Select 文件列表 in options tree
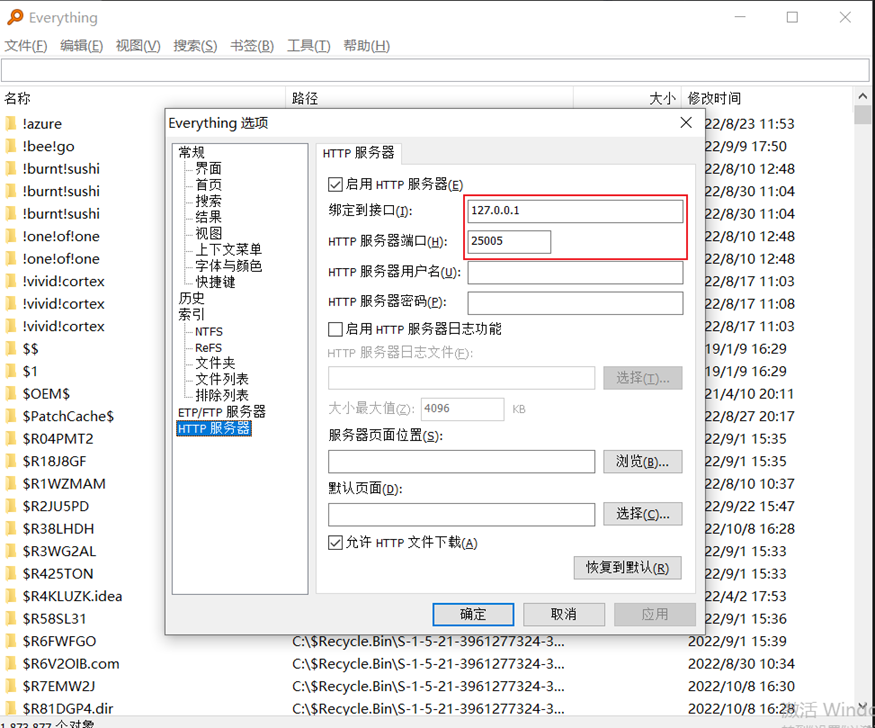This screenshot has height=728, width=875. click(x=222, y=379)
